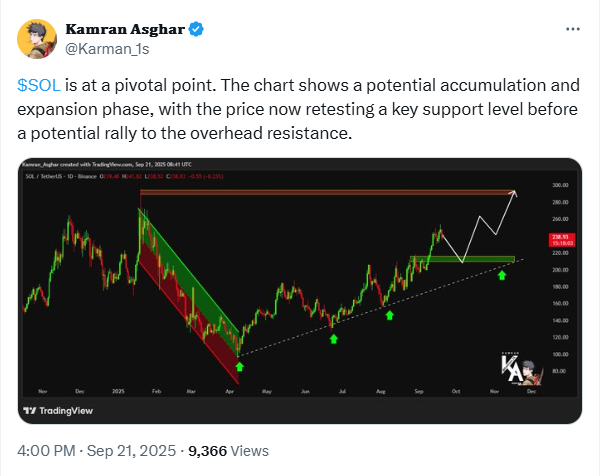Click the green arrow under August low

click(x=390, y=315)
